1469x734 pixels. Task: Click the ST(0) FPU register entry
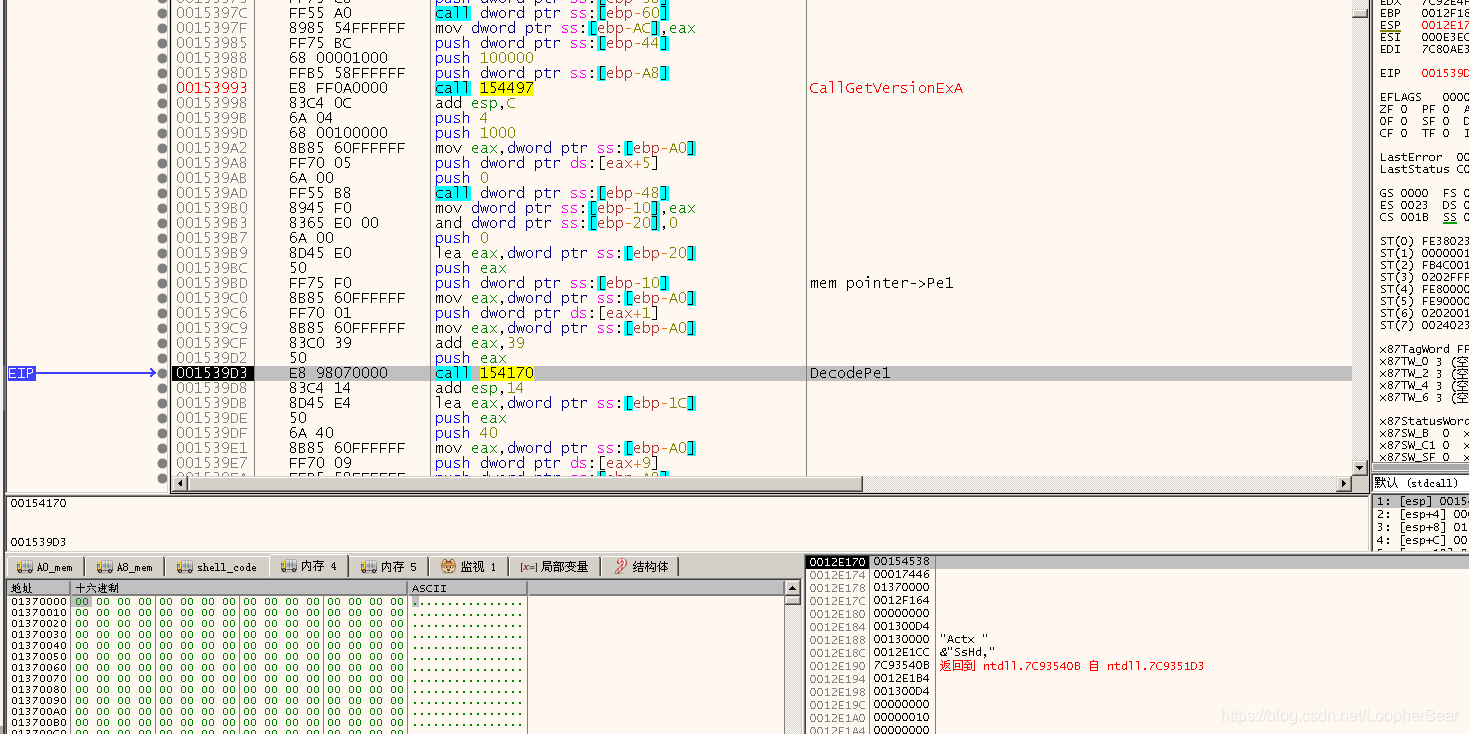(x=1395, y=241)
